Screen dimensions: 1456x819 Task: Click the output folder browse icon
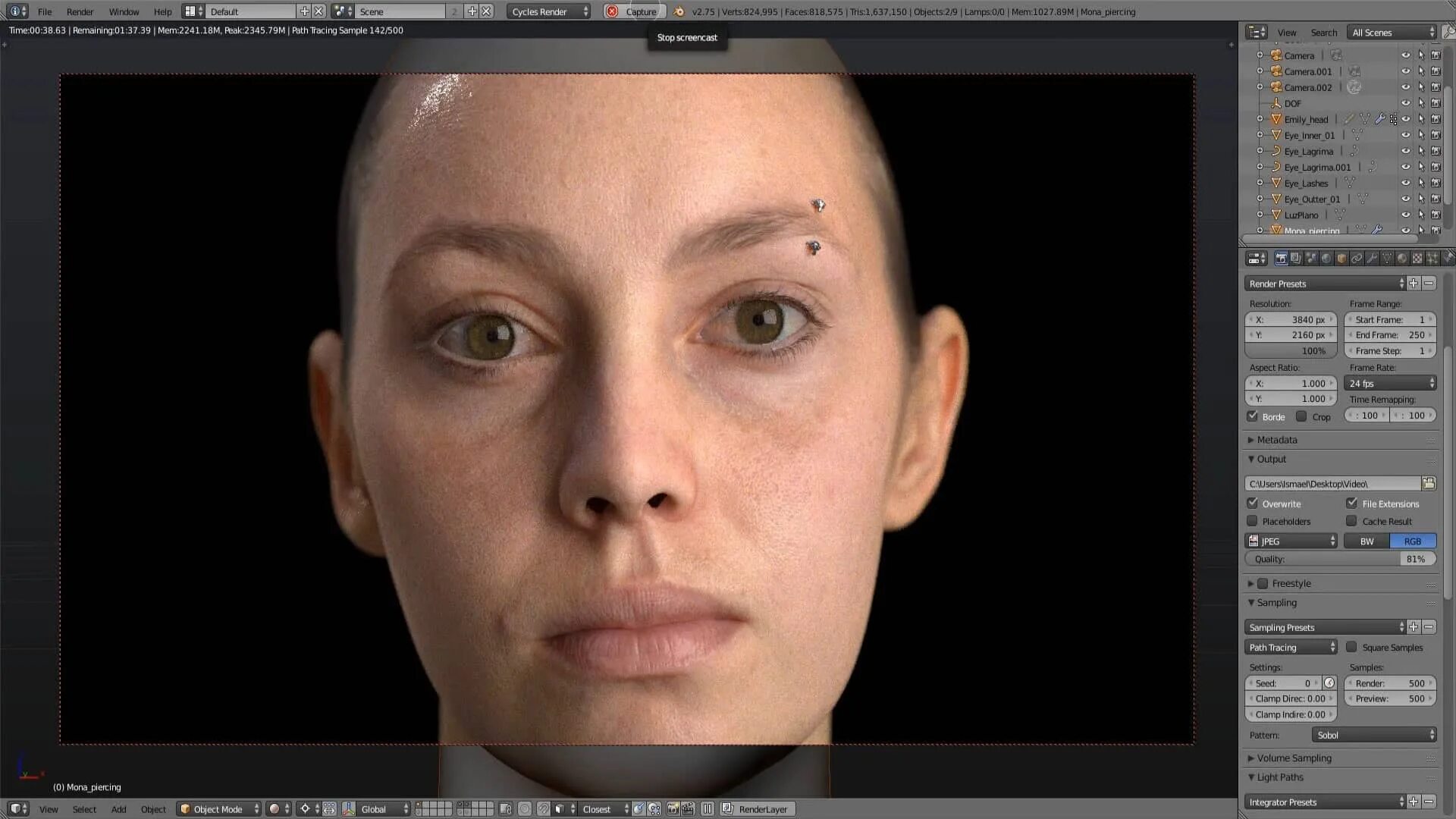tap(1429, 484)
